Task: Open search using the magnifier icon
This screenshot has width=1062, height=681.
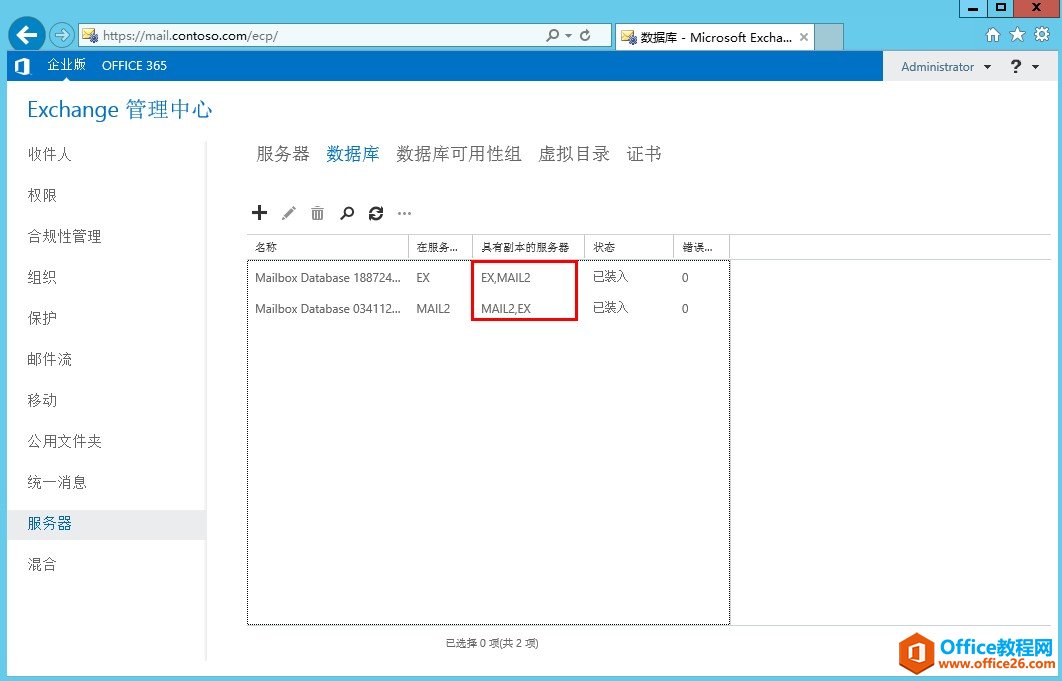Action: coord(347,212)
